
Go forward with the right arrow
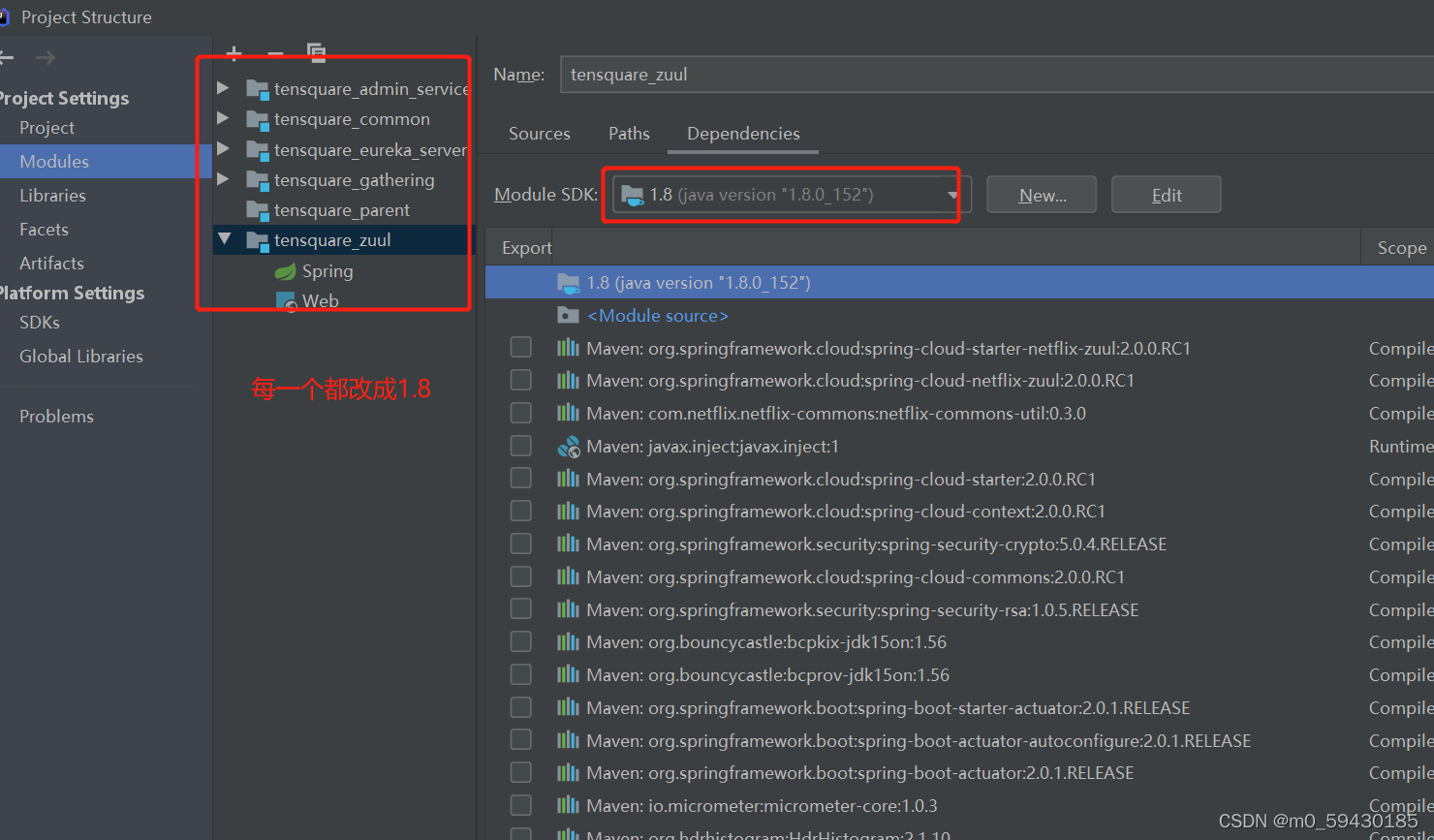[x=46, y=58]
